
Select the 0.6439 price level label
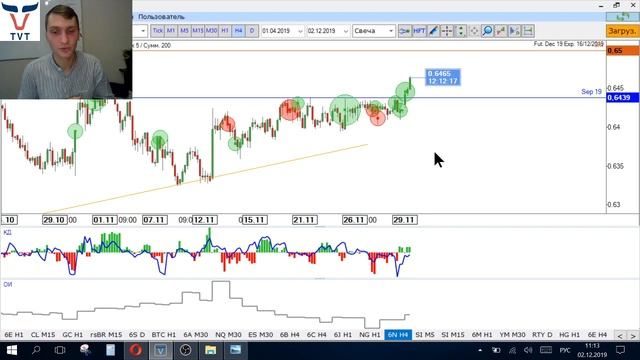622,98
